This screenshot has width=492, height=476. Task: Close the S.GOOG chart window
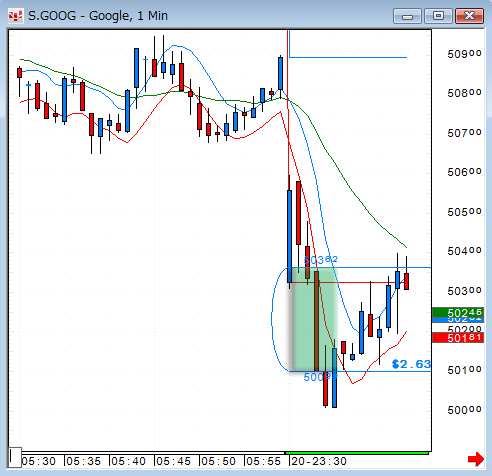[469, 16]
